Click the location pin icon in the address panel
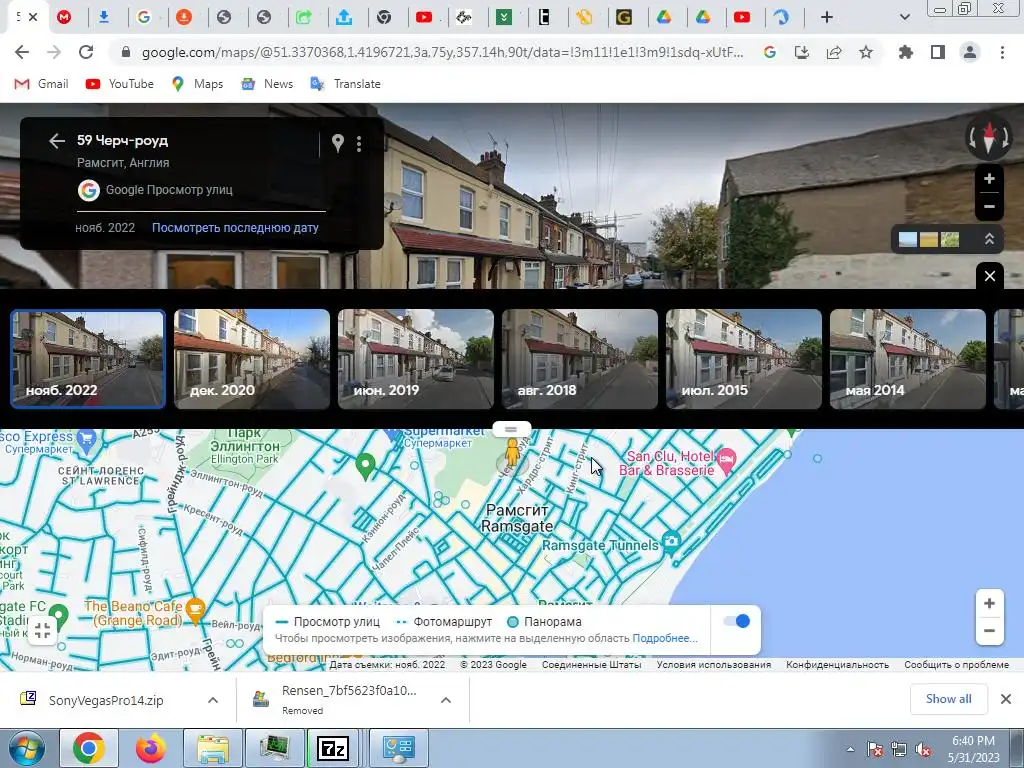Screen dimensions: 1024x768 338,143
